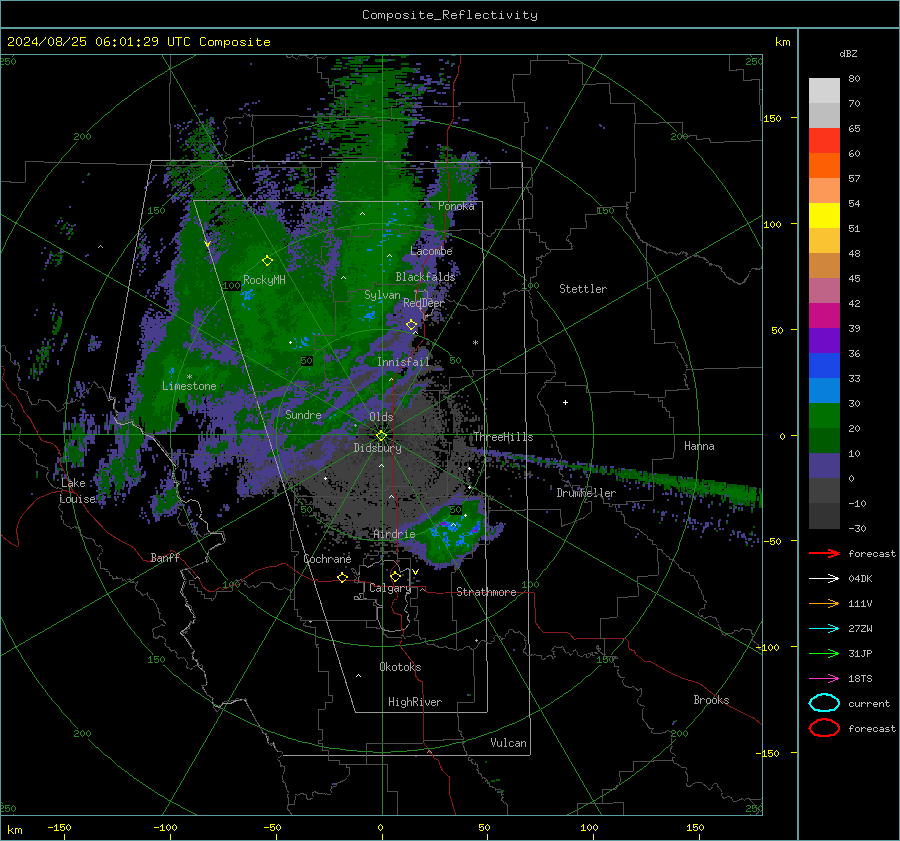This screenshot has width=900, height=841.
Task: Click the yellow 54 dBZ color swatch
Action: pos(824,215)
